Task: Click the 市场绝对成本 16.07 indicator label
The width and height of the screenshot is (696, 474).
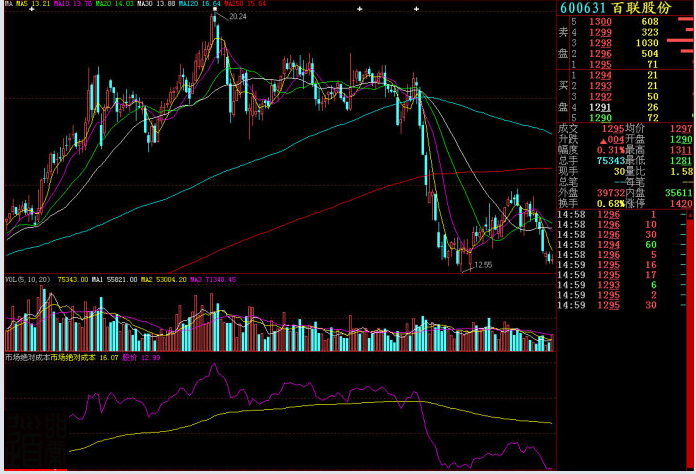Action: point(84,357)
